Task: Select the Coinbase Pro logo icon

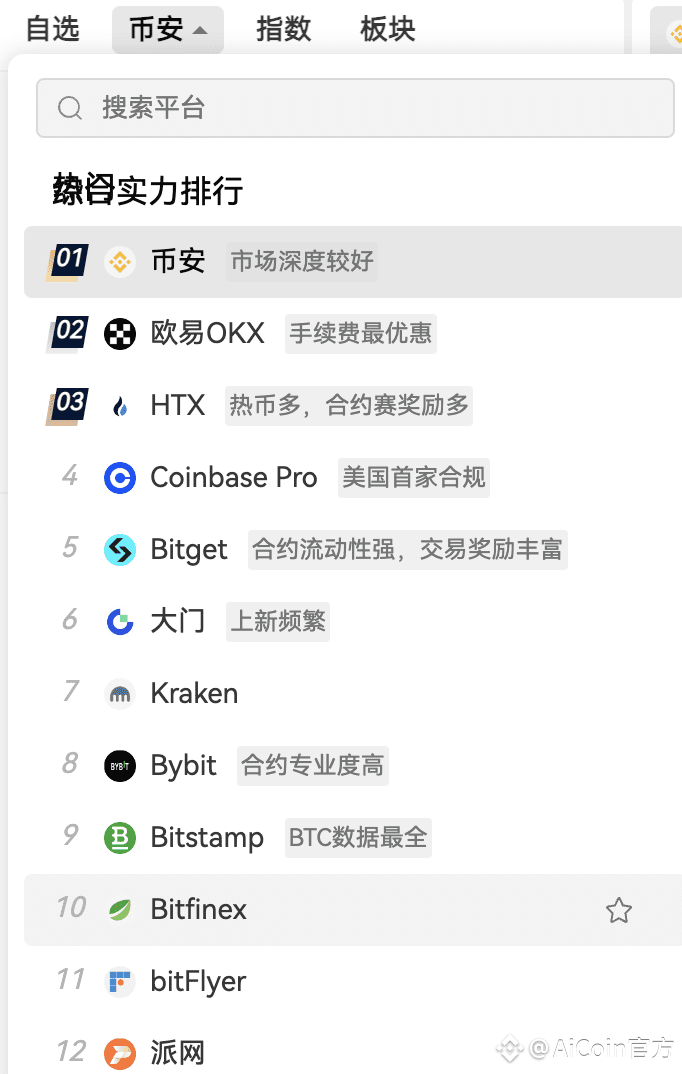Action: pyautogui.click(x=120, y=477)
